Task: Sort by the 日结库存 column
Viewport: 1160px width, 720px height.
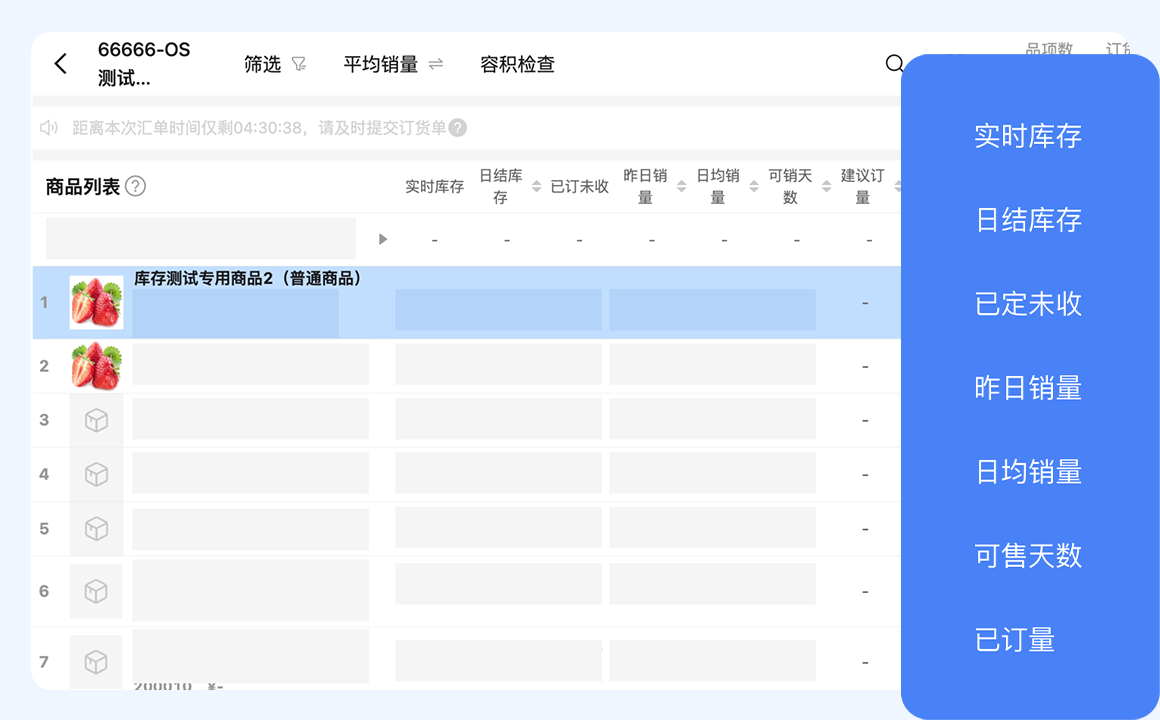Action: click(x=536, y=187)
